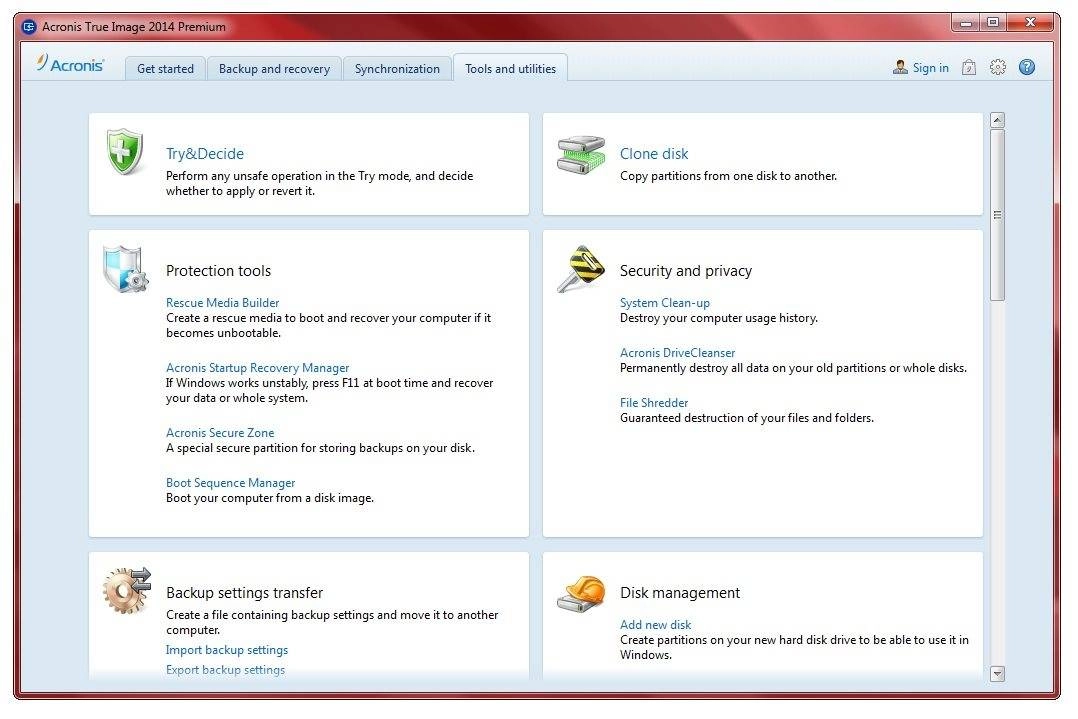Screen dimensions: 1078x719
Task: Open the help question mark icon
Action: click(1027, 67)
